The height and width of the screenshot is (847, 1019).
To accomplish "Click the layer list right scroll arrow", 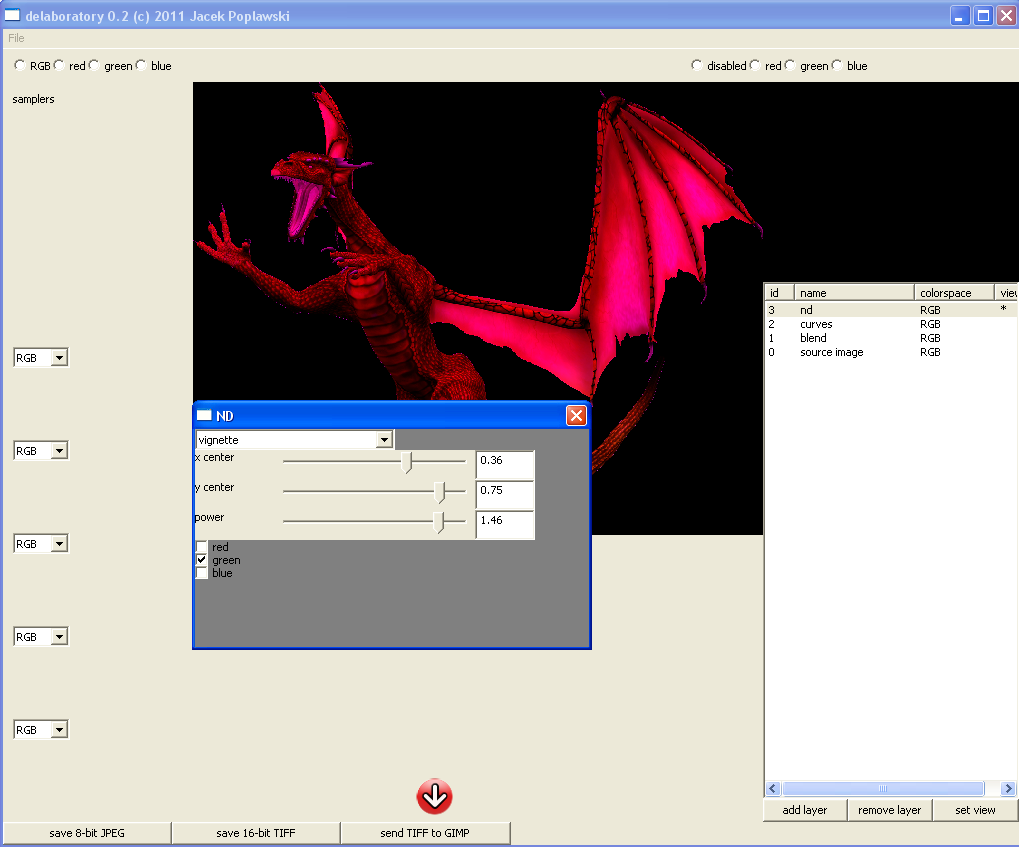I will tap(1008, 788).
